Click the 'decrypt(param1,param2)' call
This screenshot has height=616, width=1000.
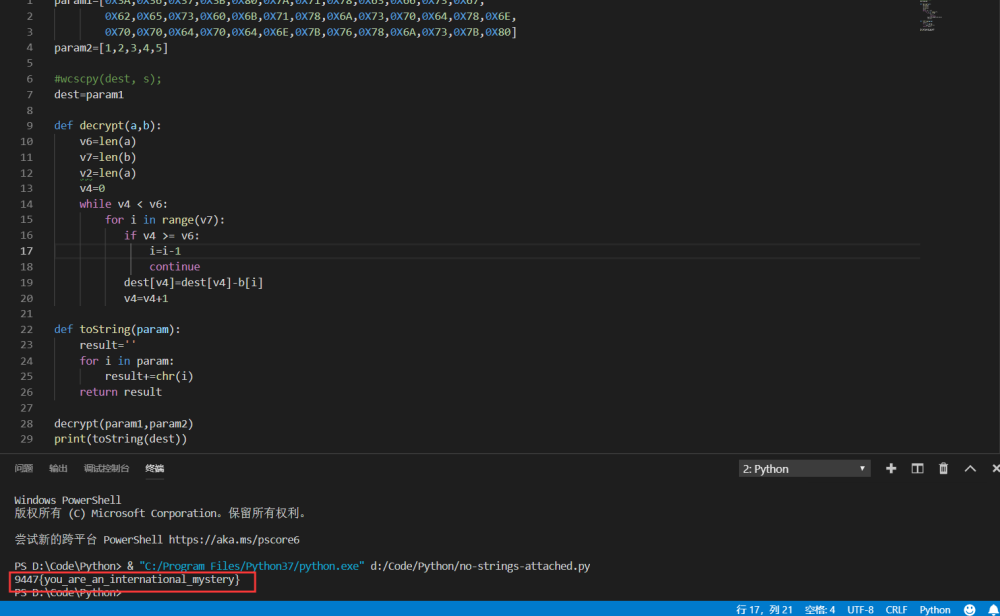124,423
